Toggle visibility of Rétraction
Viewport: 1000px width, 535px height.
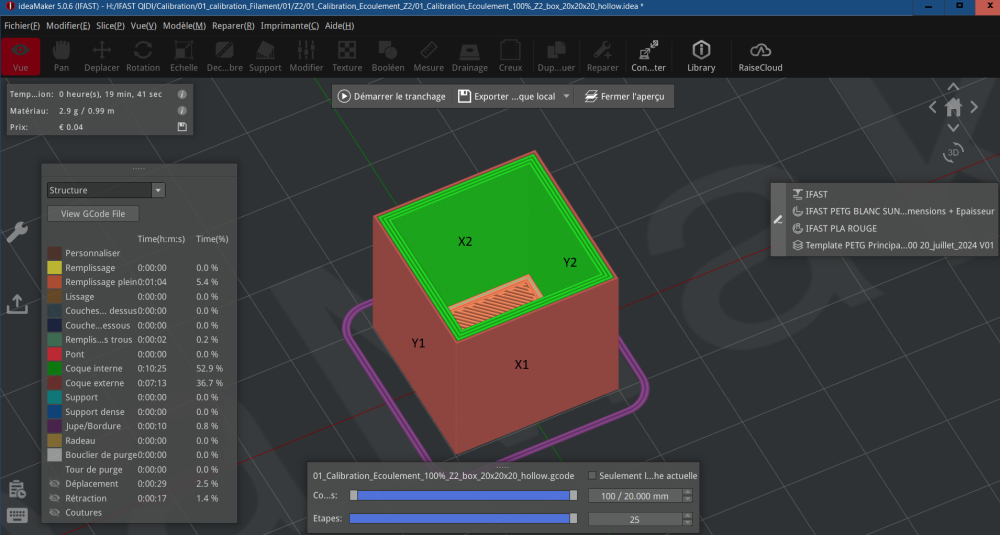(x=54, y=499)
